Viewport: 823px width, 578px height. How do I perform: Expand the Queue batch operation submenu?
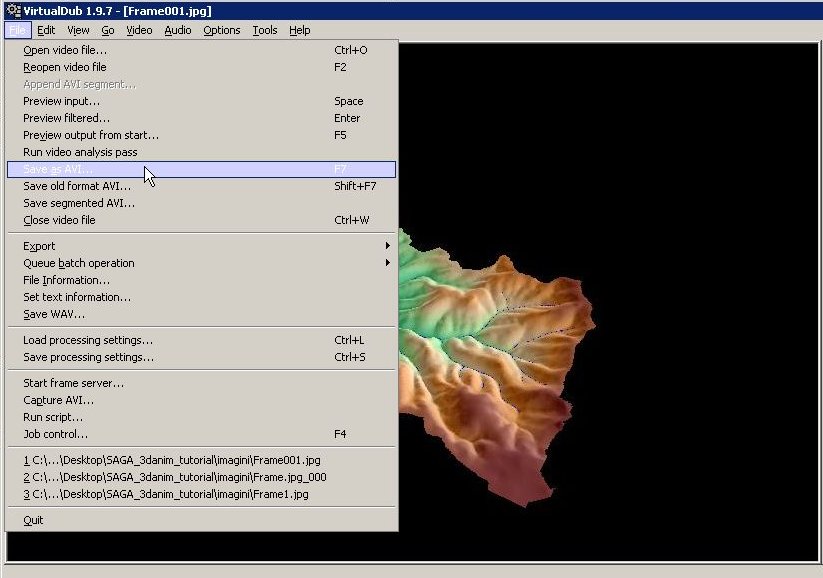[x=202, y=263]
